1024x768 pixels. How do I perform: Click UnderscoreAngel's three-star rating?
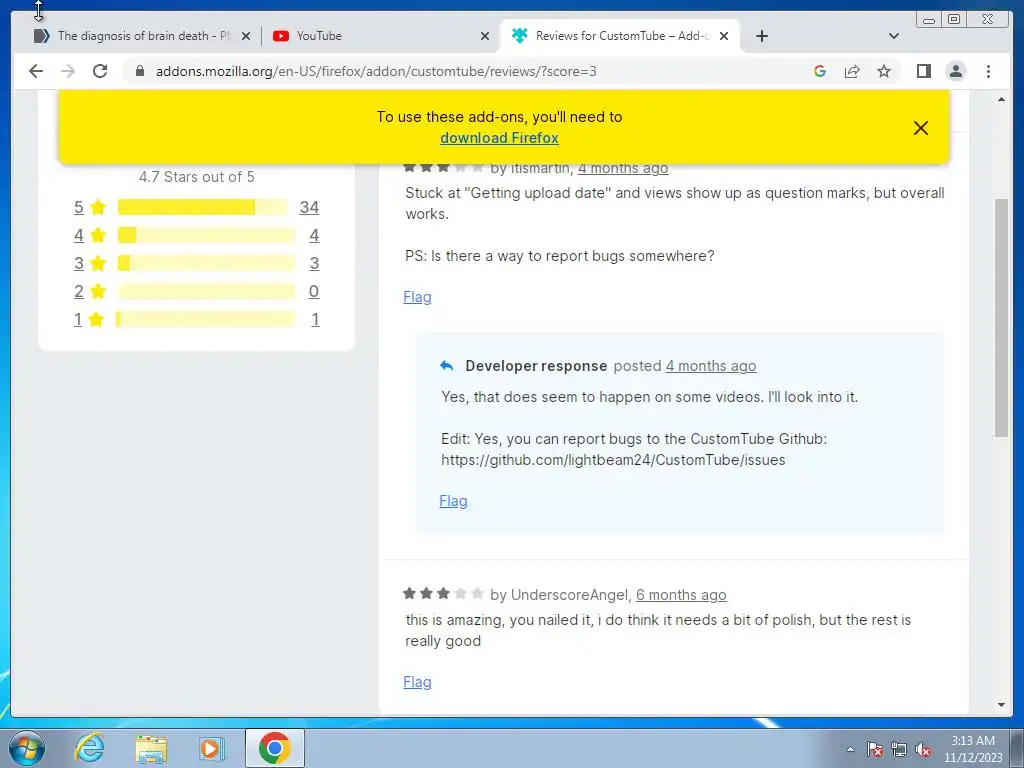(443, 594)
